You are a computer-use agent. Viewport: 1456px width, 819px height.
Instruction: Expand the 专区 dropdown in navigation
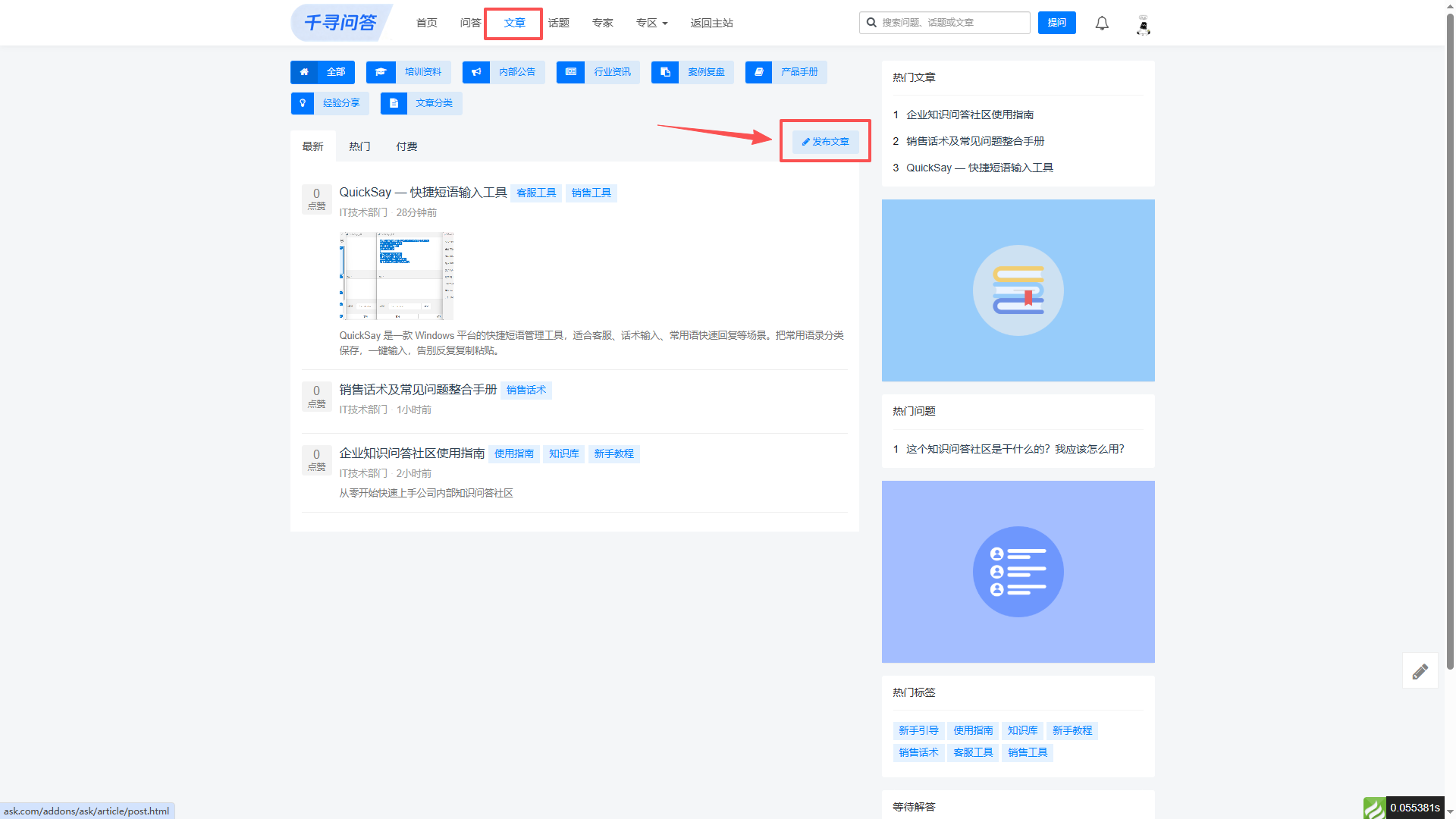pos(651,23)
